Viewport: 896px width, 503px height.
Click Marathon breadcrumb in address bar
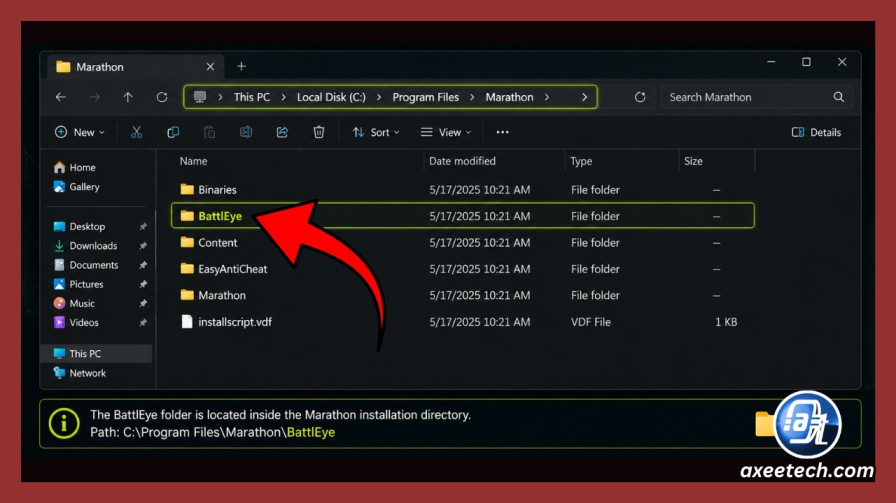click(509, 97)
